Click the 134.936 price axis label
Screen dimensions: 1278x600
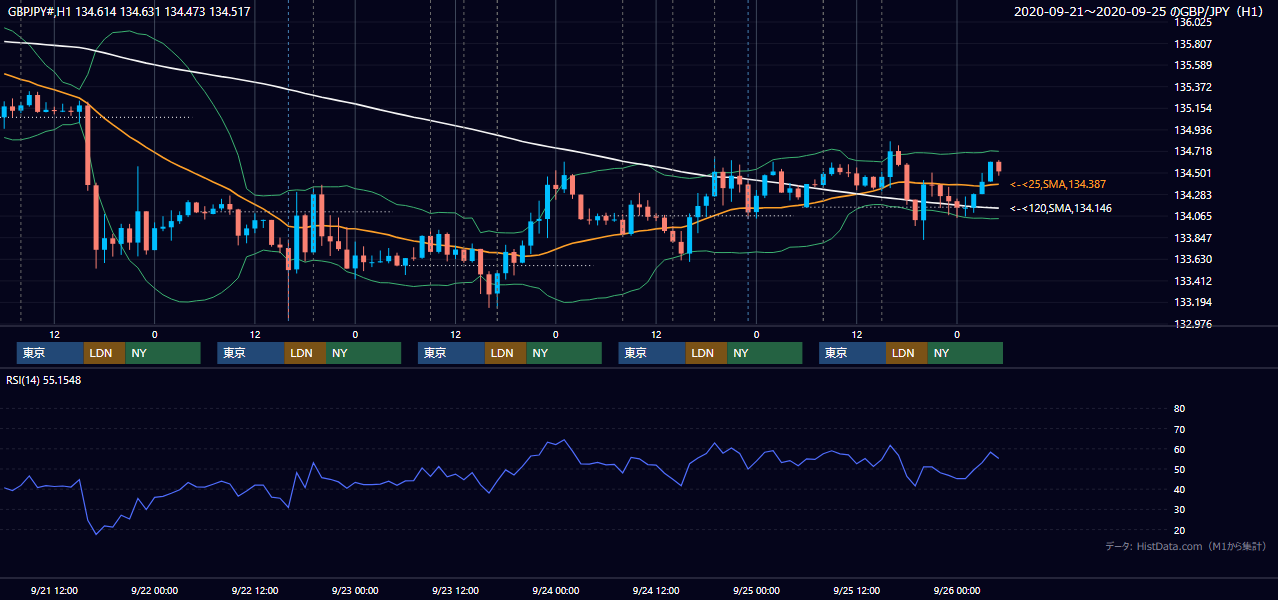pos(1195,130)
